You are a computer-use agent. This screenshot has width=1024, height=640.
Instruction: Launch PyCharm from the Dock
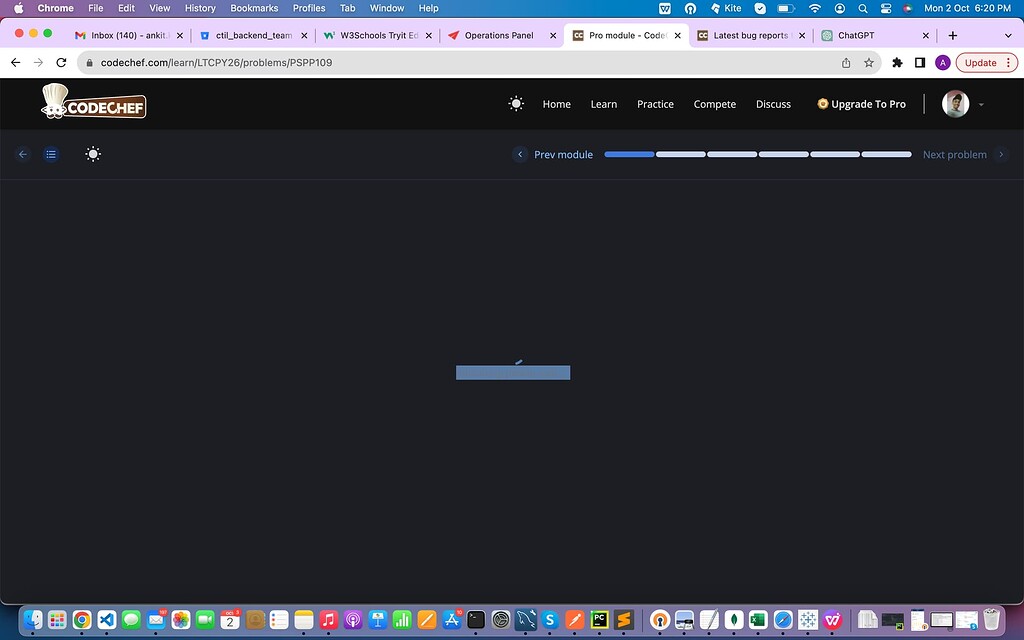(600, 620)
